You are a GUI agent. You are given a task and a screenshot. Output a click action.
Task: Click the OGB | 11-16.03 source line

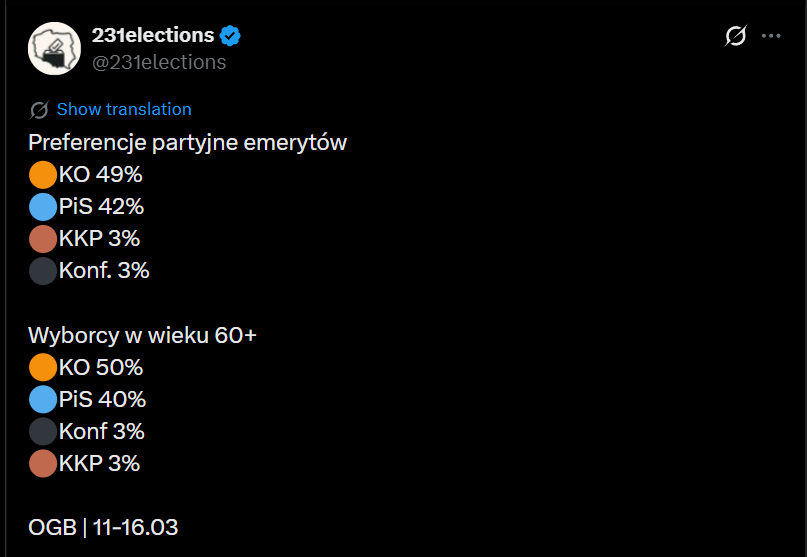(104, 527)
